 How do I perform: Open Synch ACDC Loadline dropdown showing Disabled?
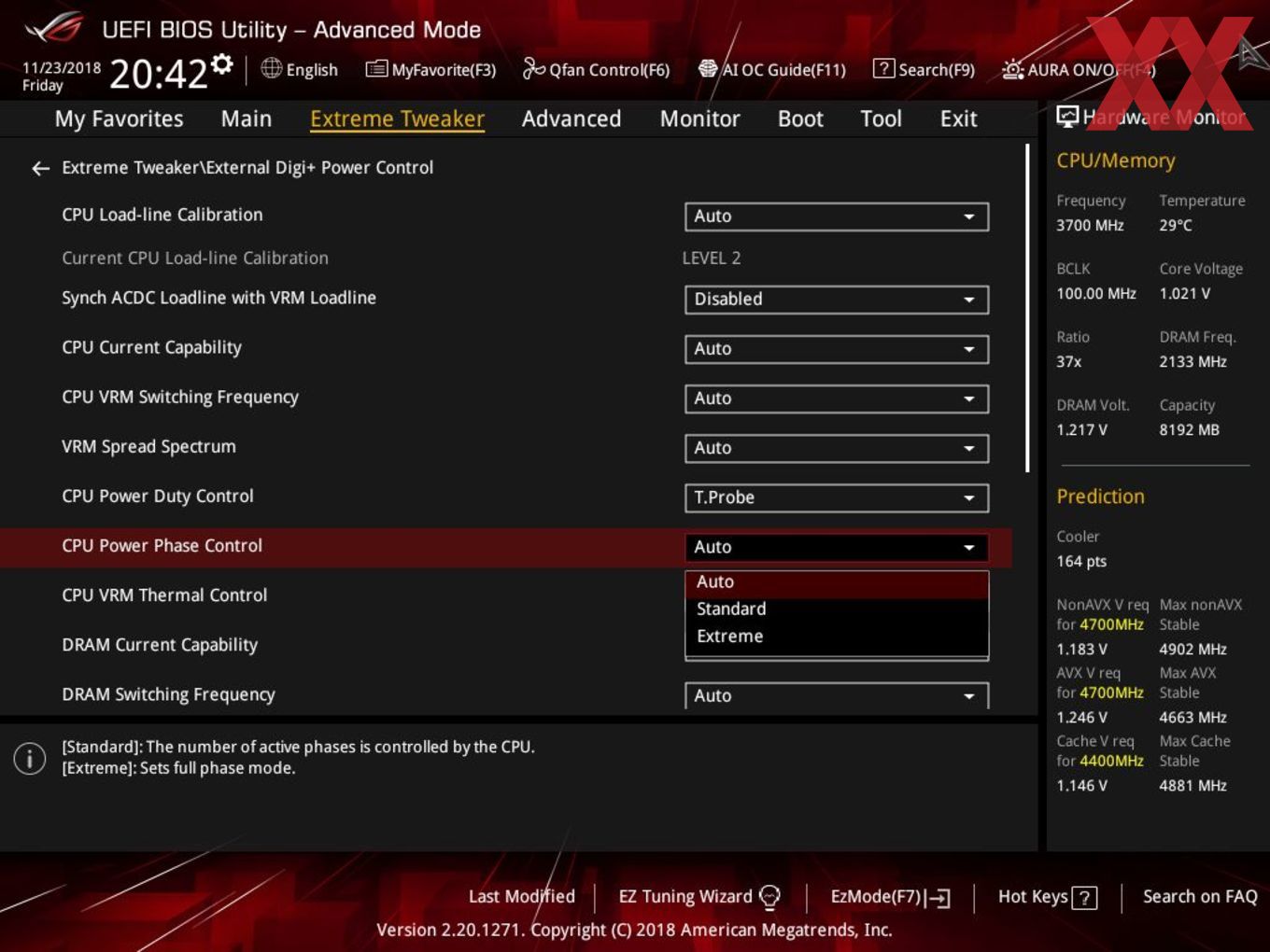837,300
